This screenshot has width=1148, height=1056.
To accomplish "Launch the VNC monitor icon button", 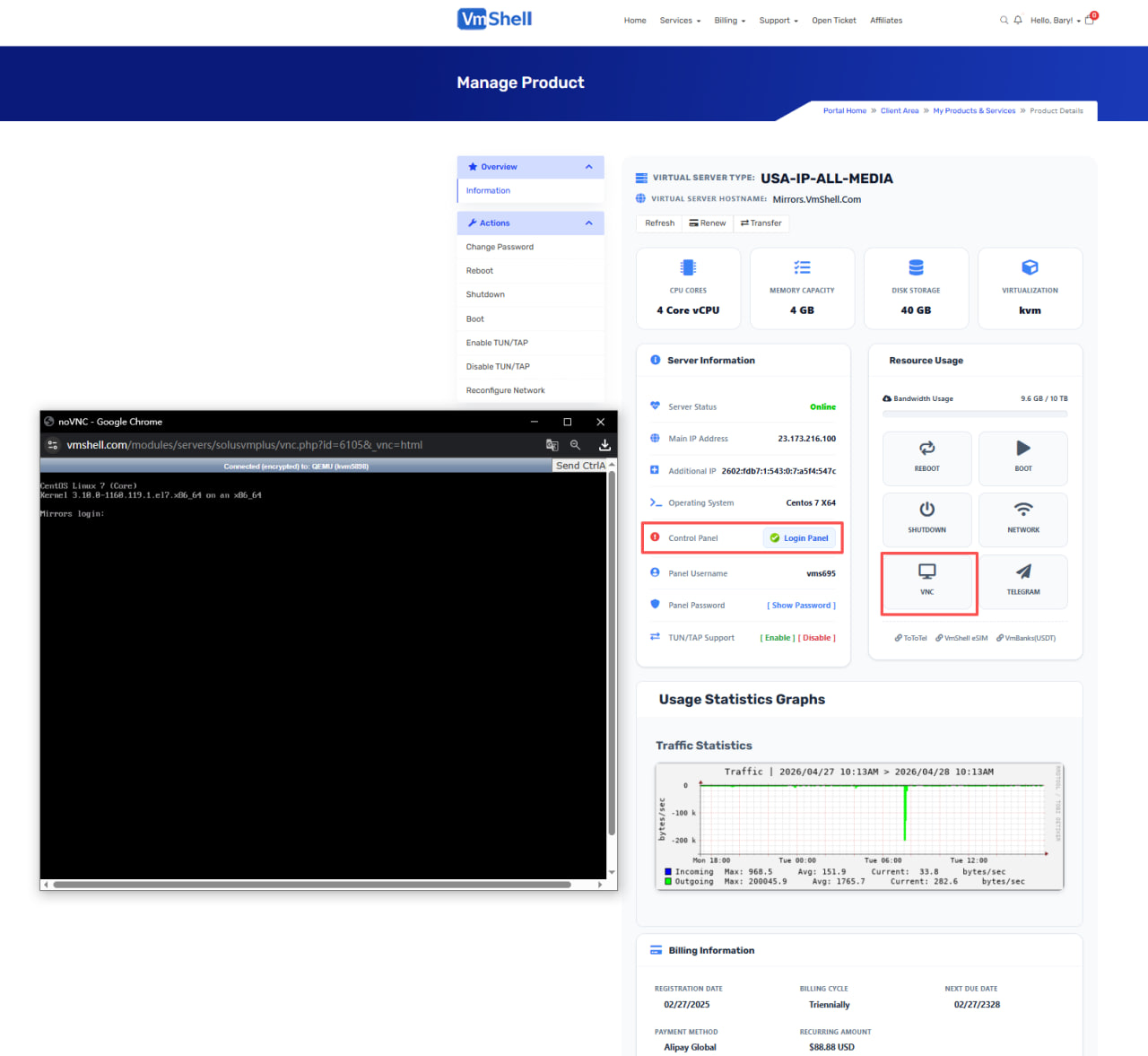I will coord(926,581).
